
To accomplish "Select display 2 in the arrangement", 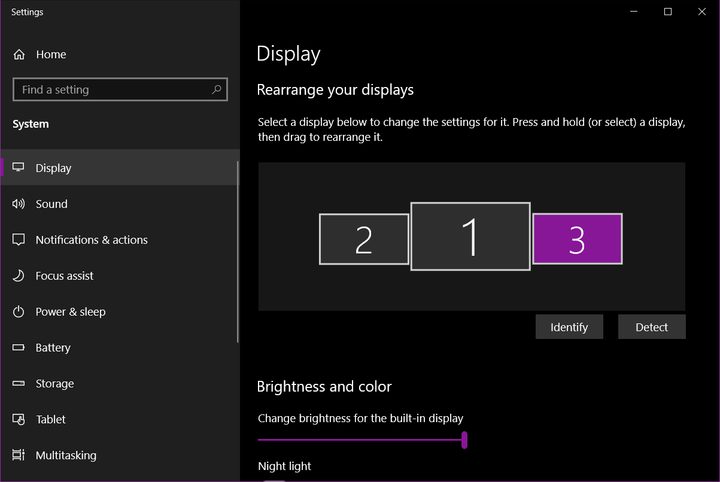I will coord(364,239).
